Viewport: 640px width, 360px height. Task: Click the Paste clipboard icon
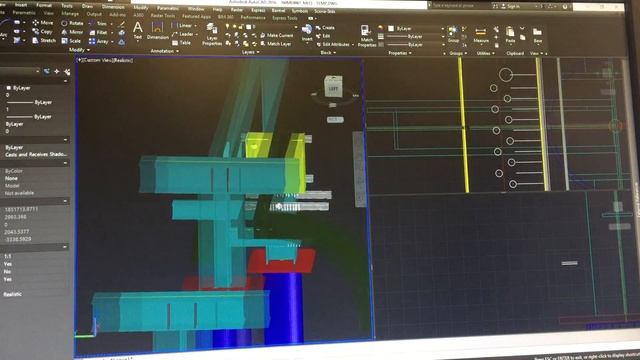[510, 32]
